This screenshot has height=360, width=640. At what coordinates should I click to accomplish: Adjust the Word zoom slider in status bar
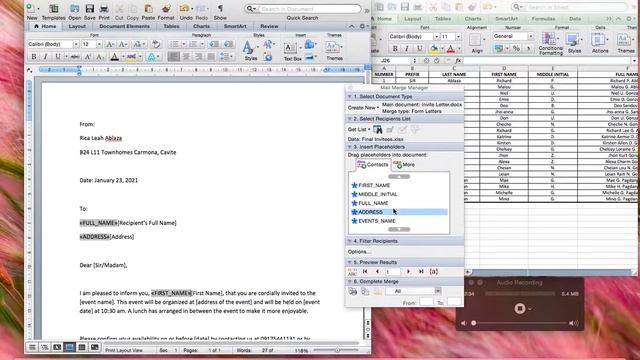[x=337, y=350]
